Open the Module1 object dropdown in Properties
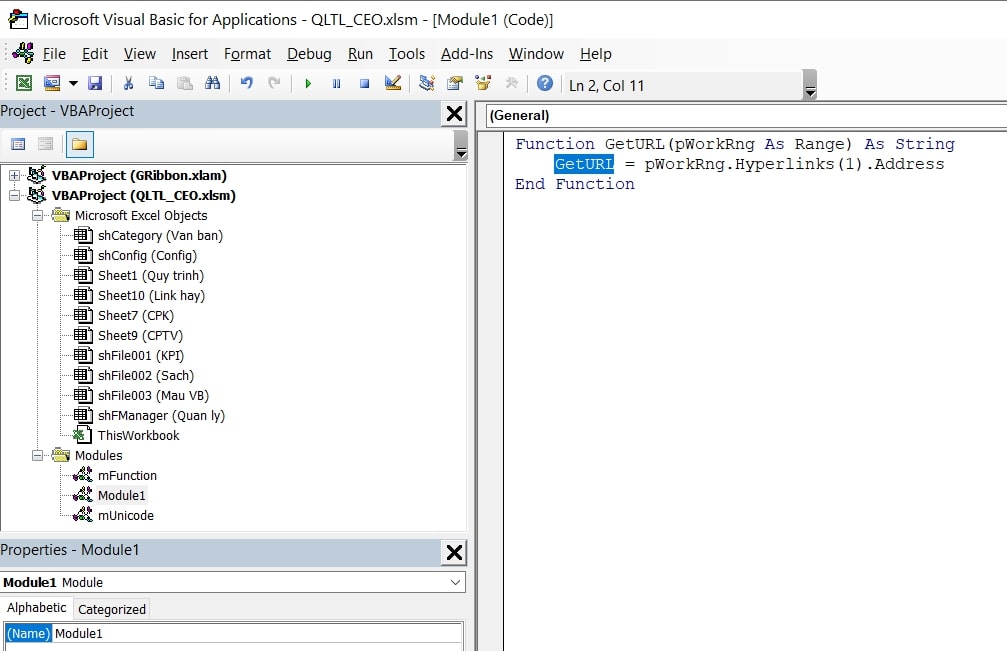Screen dimensions: 1007x651 click(455, 582)
